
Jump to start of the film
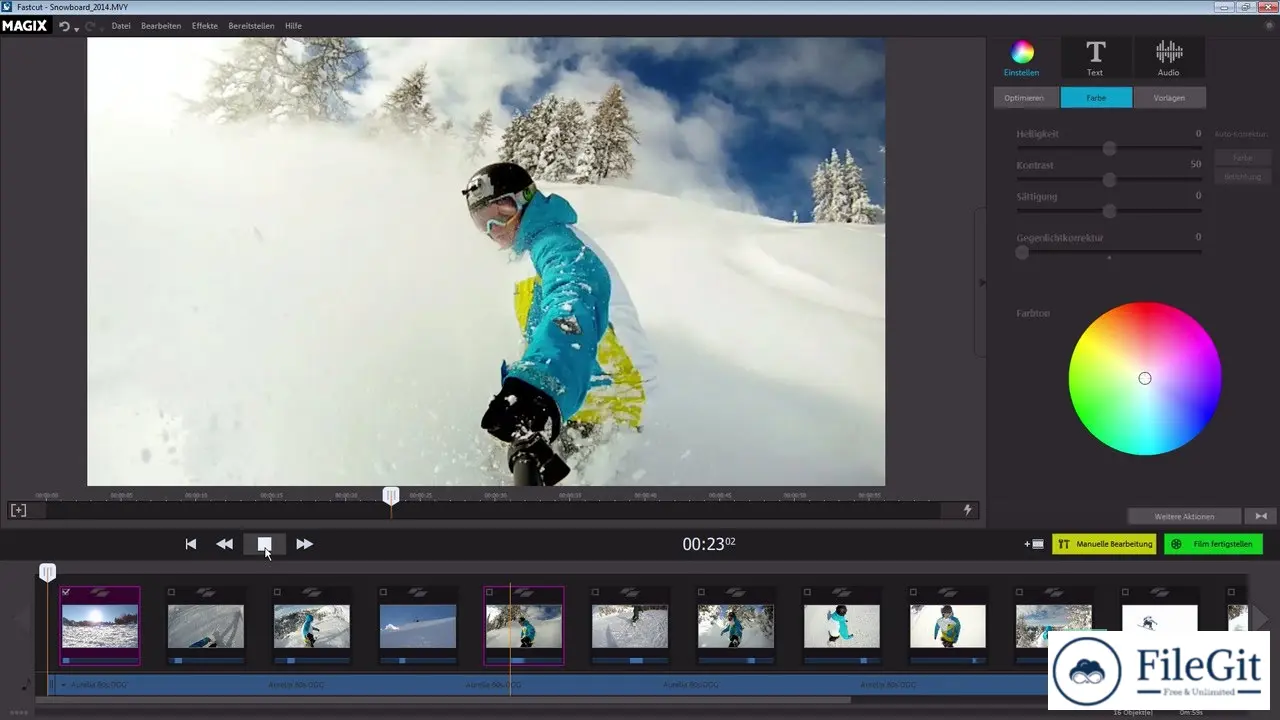[x=190, y=544]
